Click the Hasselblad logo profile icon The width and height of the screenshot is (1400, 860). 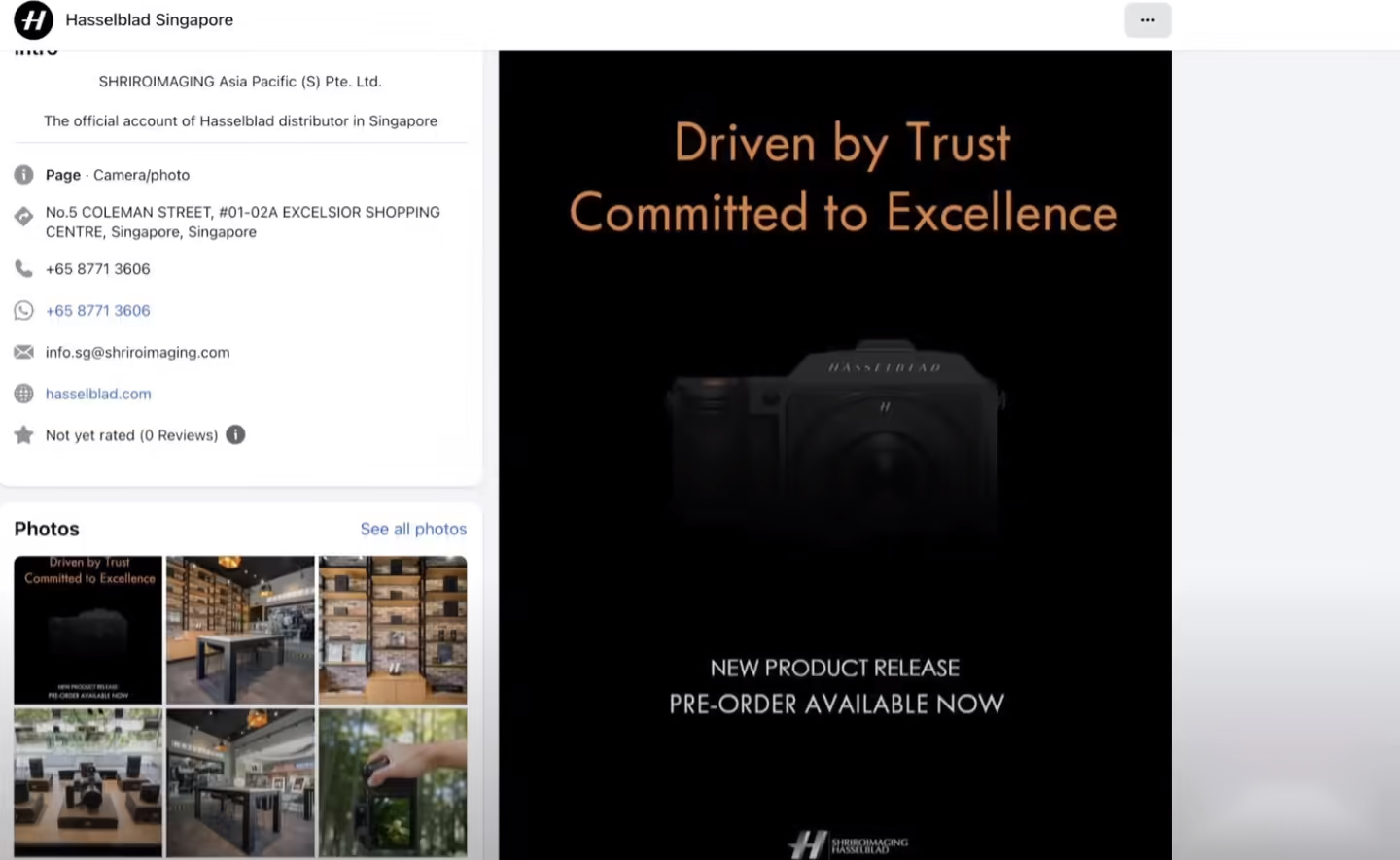34,19
